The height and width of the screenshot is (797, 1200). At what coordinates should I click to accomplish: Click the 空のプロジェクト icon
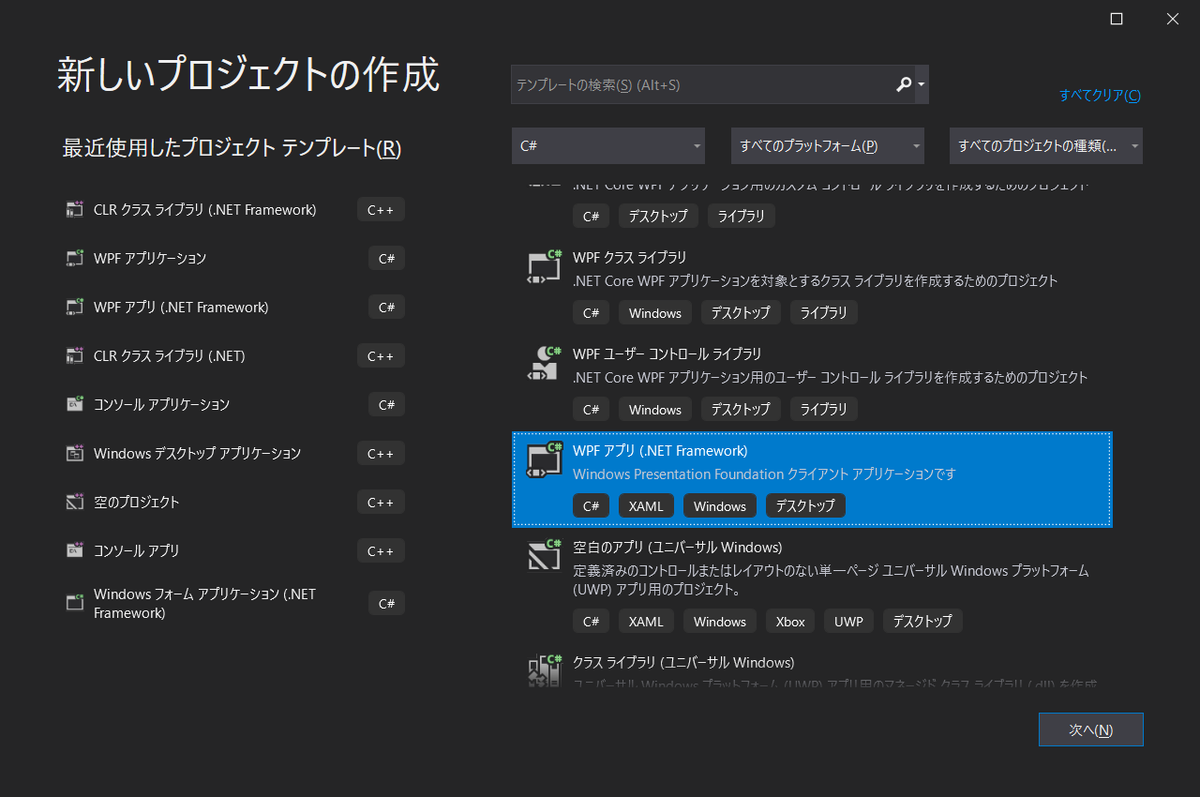pos(74,502)
